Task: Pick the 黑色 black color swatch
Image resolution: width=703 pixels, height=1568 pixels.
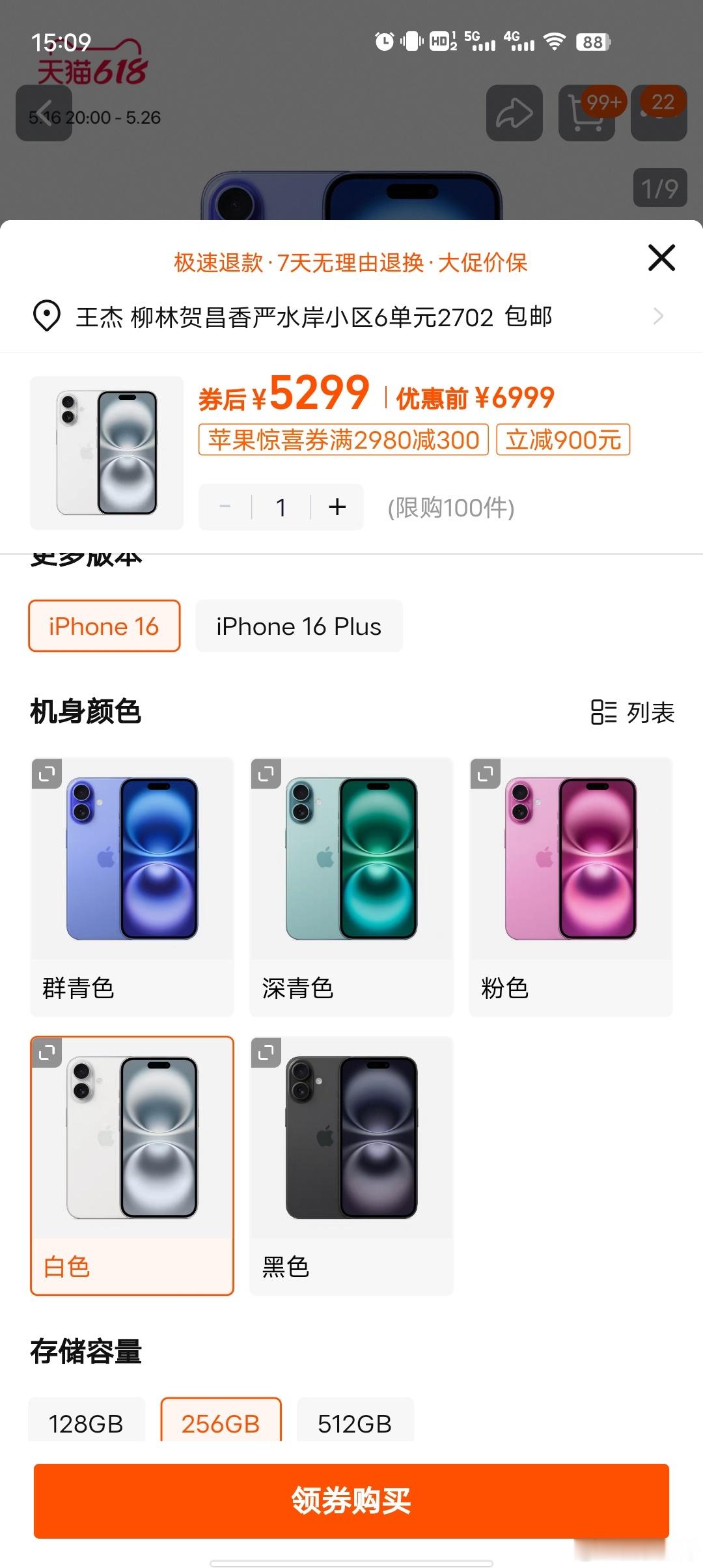Action: pyautogui.click(x=351, y=1166)
